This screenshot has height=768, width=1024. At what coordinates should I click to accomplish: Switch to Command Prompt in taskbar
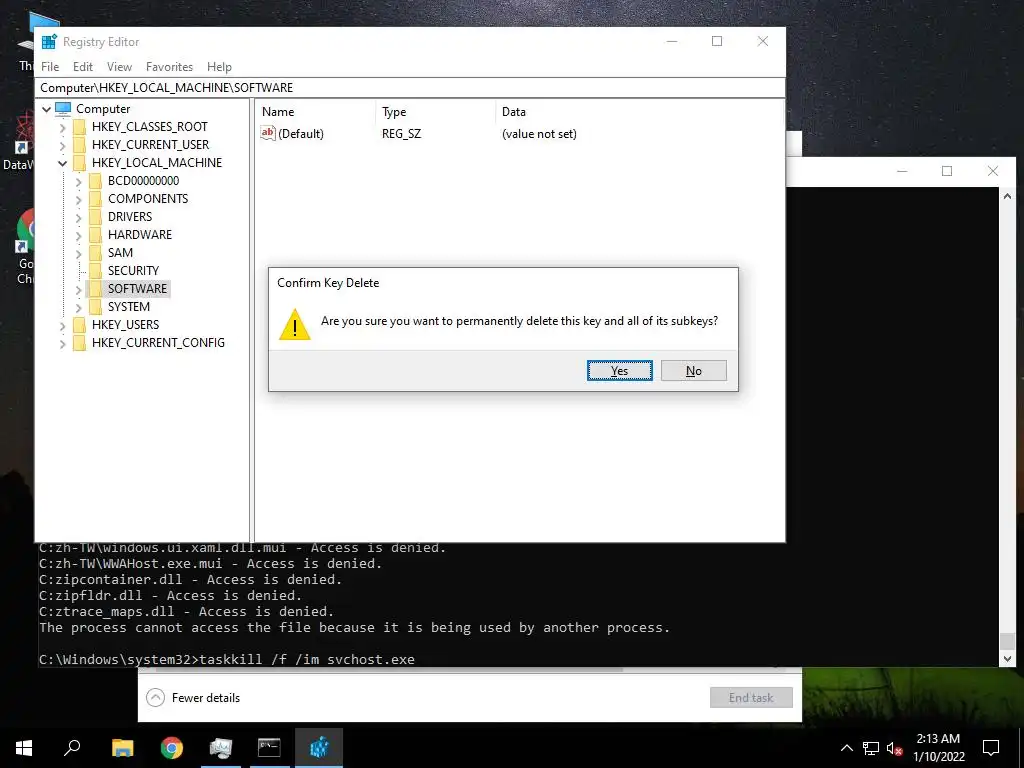[x=269, y=748]
